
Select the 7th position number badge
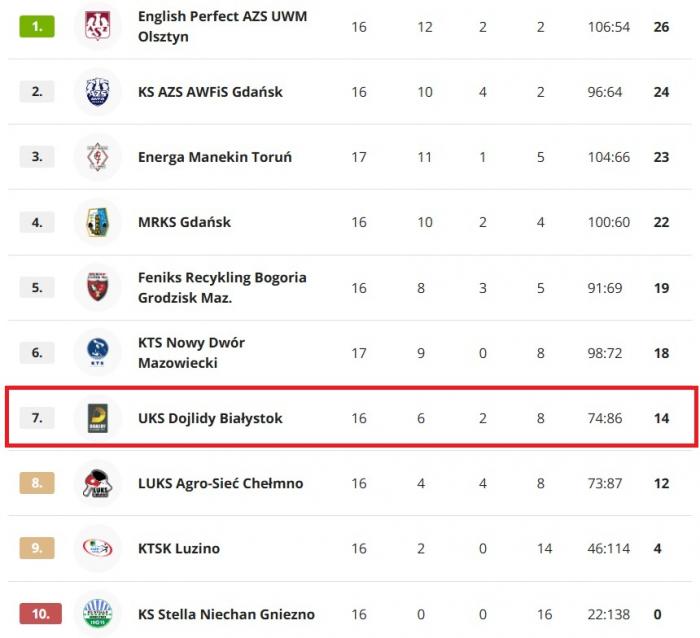[x=37, y=418]
